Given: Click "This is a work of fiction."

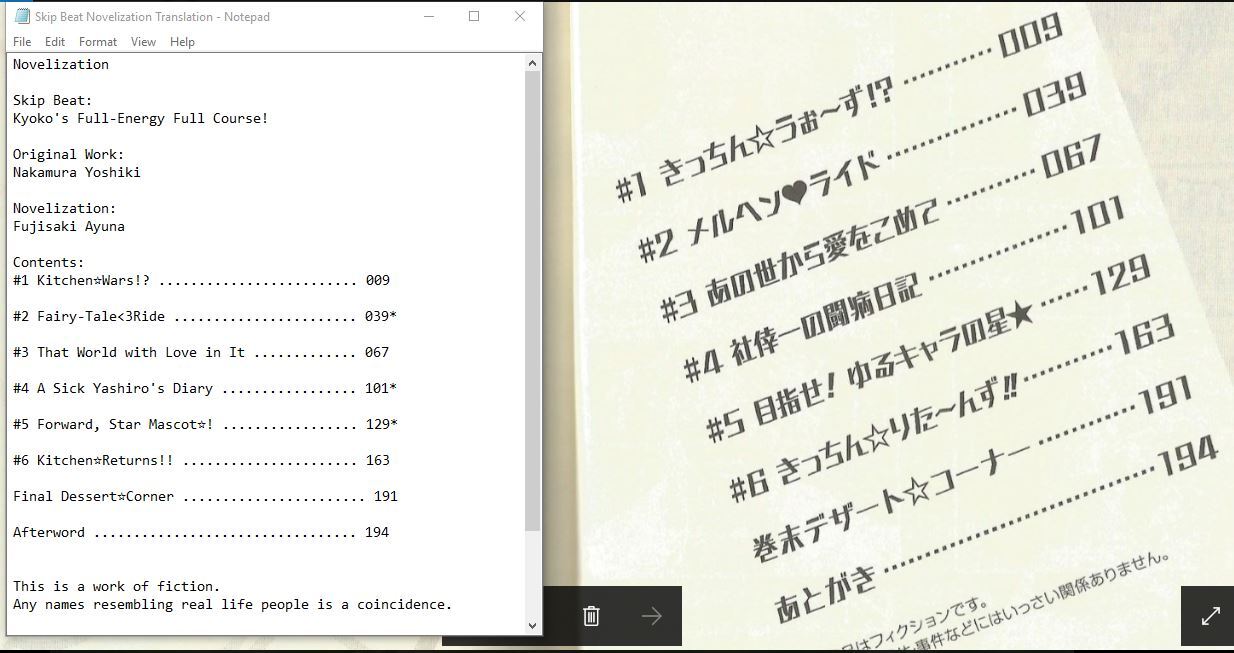Looking at the screenshot, I should click(117, 586).
